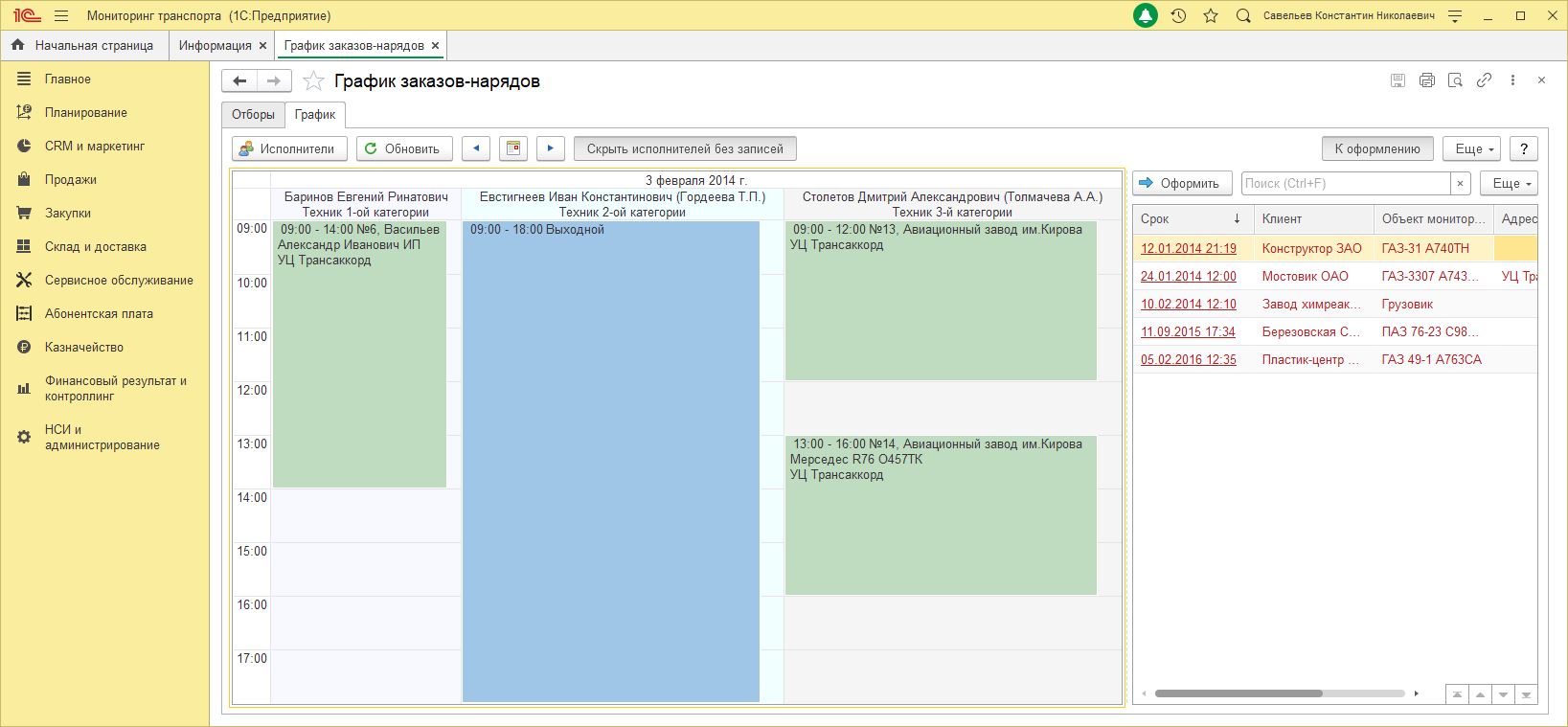1568x727 pixels.
Task: Clear the search field with X
Action: pos(1461,183)
